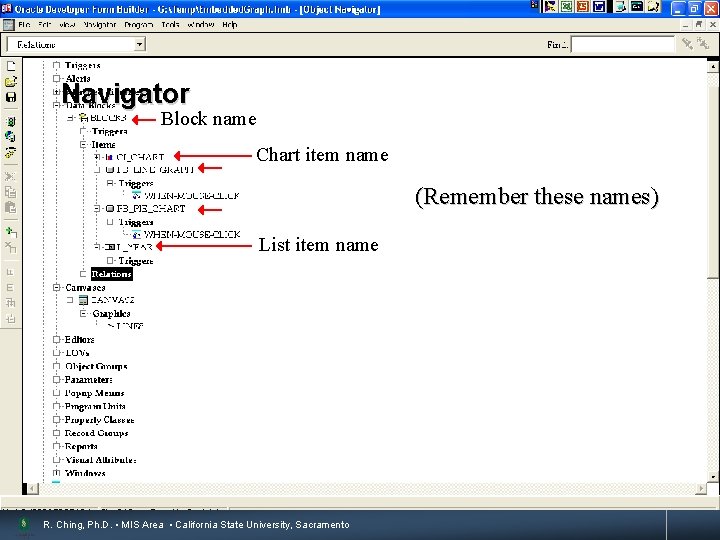Click trigger icon under PB_PIE_CHART
The height and width of the screenshot is (540, 720).
tap(136, 235)
